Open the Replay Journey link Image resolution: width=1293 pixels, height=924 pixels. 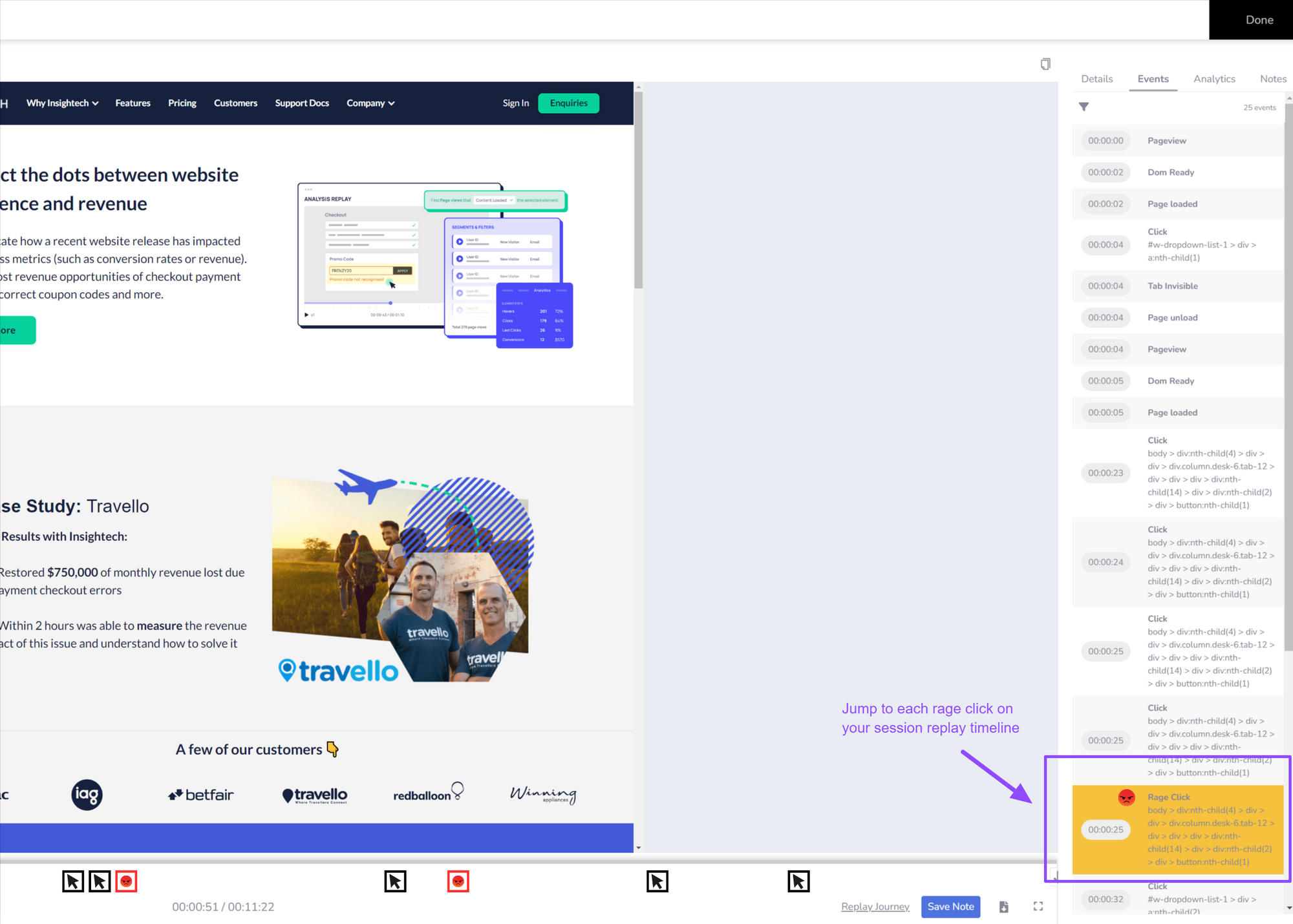click(875, 907)
